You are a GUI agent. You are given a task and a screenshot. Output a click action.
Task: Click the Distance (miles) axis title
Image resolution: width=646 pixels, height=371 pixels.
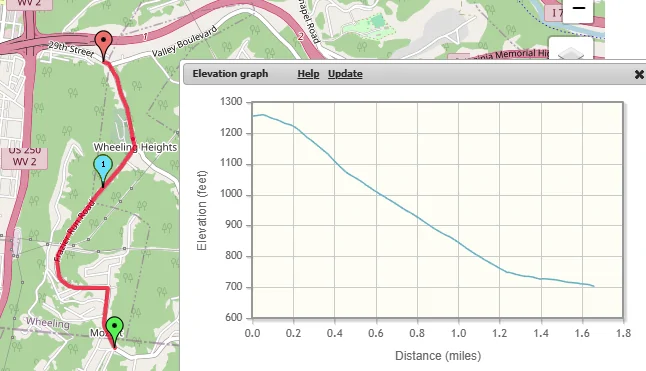click(x=438, y=356)
